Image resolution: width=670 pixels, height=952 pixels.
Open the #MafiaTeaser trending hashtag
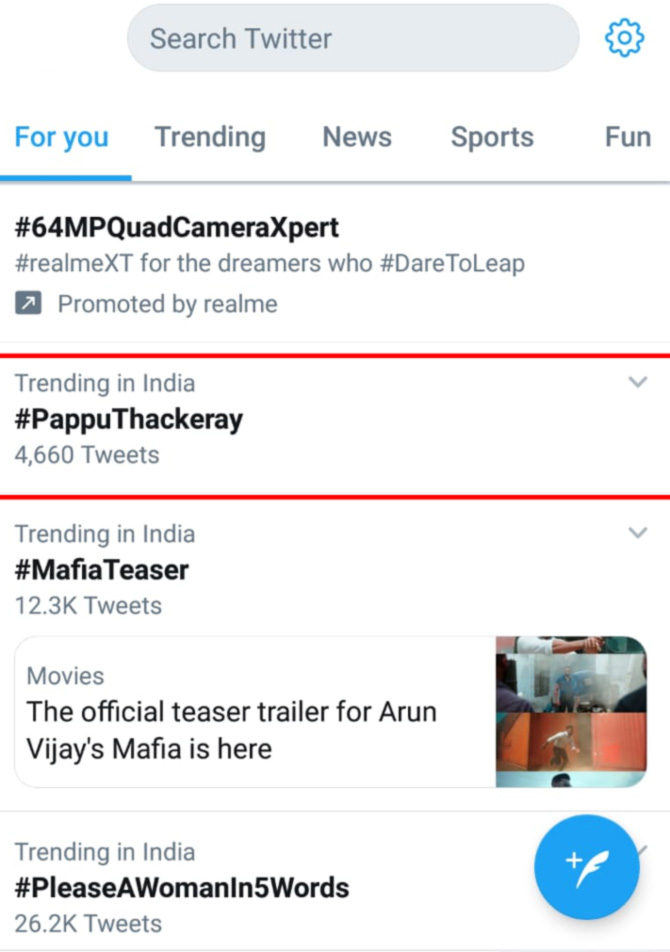[102, 570]
